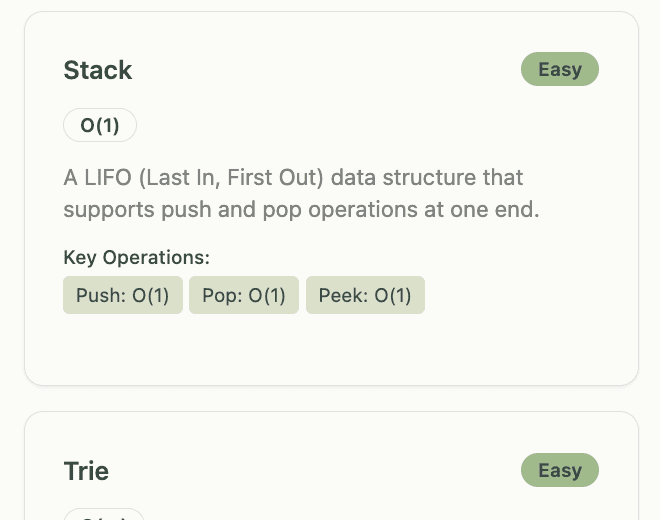Click "supports push and pop operations" text

coord(220,211)
